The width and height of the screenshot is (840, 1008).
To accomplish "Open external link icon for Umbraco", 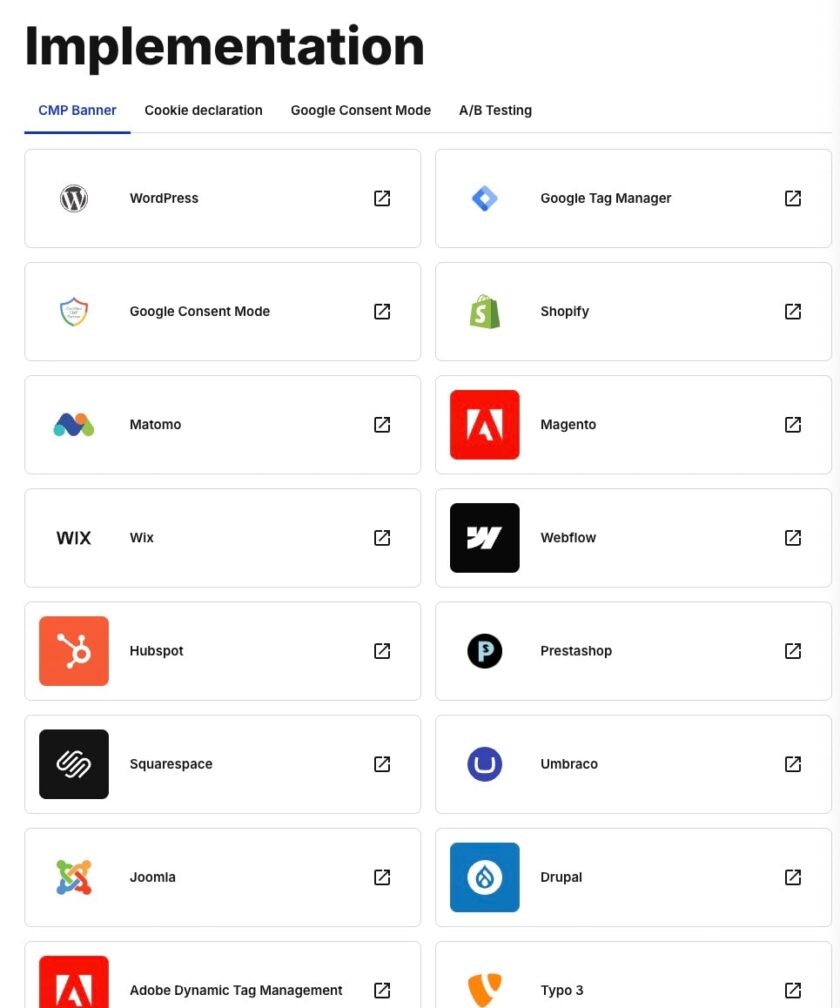I will click(793, 764).
